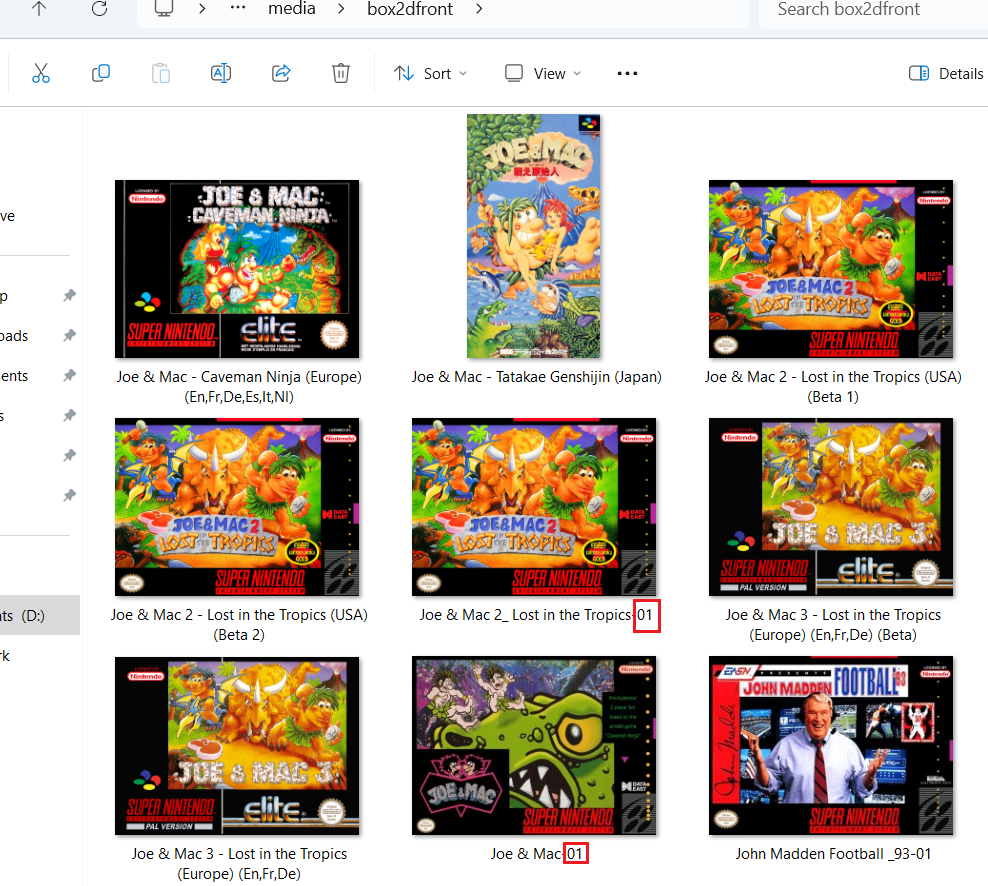
Task: Show hidden breadcrumb folders ellipsis
Action: [238, 8]
